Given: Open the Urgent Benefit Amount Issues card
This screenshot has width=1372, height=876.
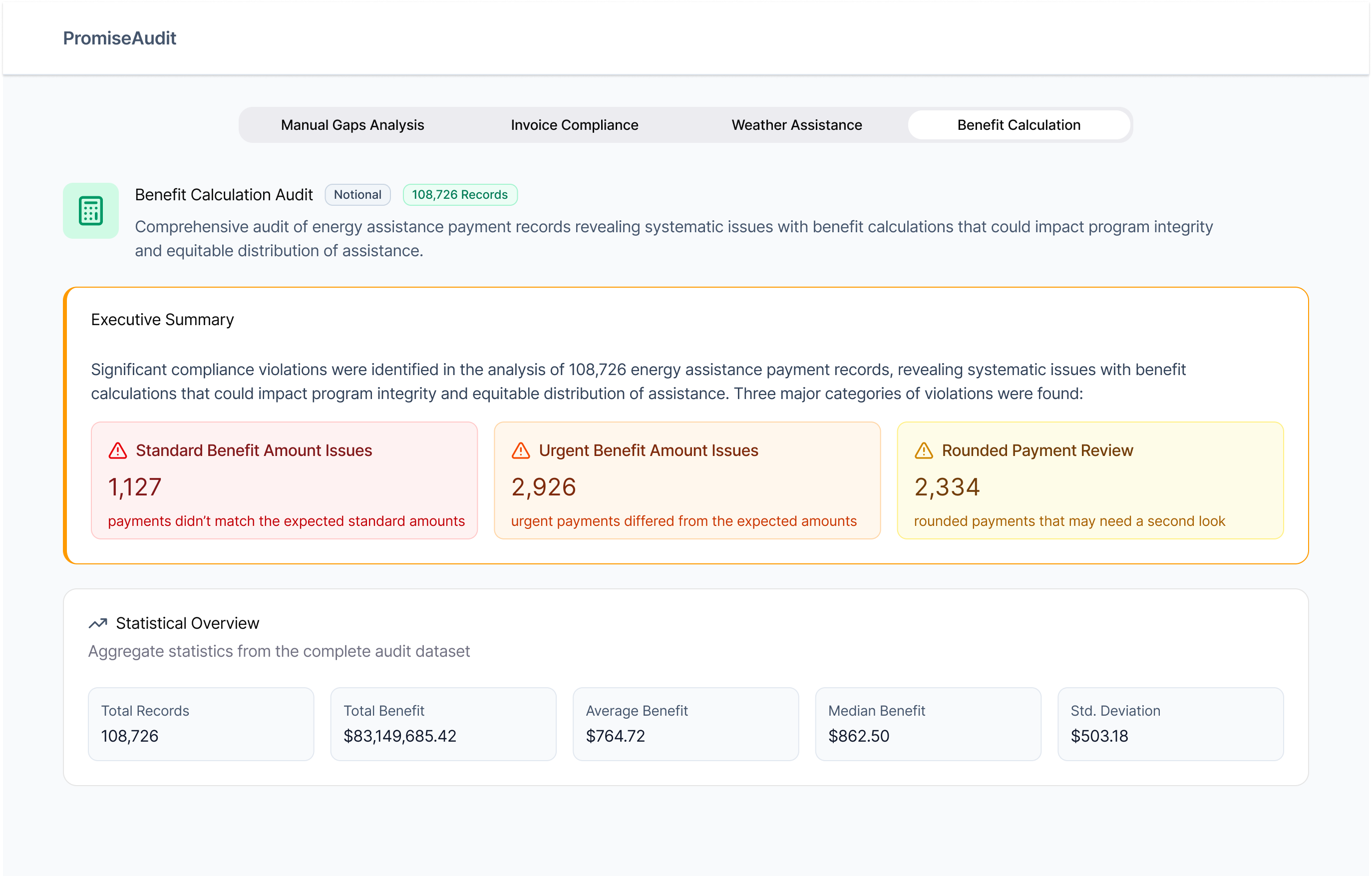Looking at the screenshot, I should 687,480.
